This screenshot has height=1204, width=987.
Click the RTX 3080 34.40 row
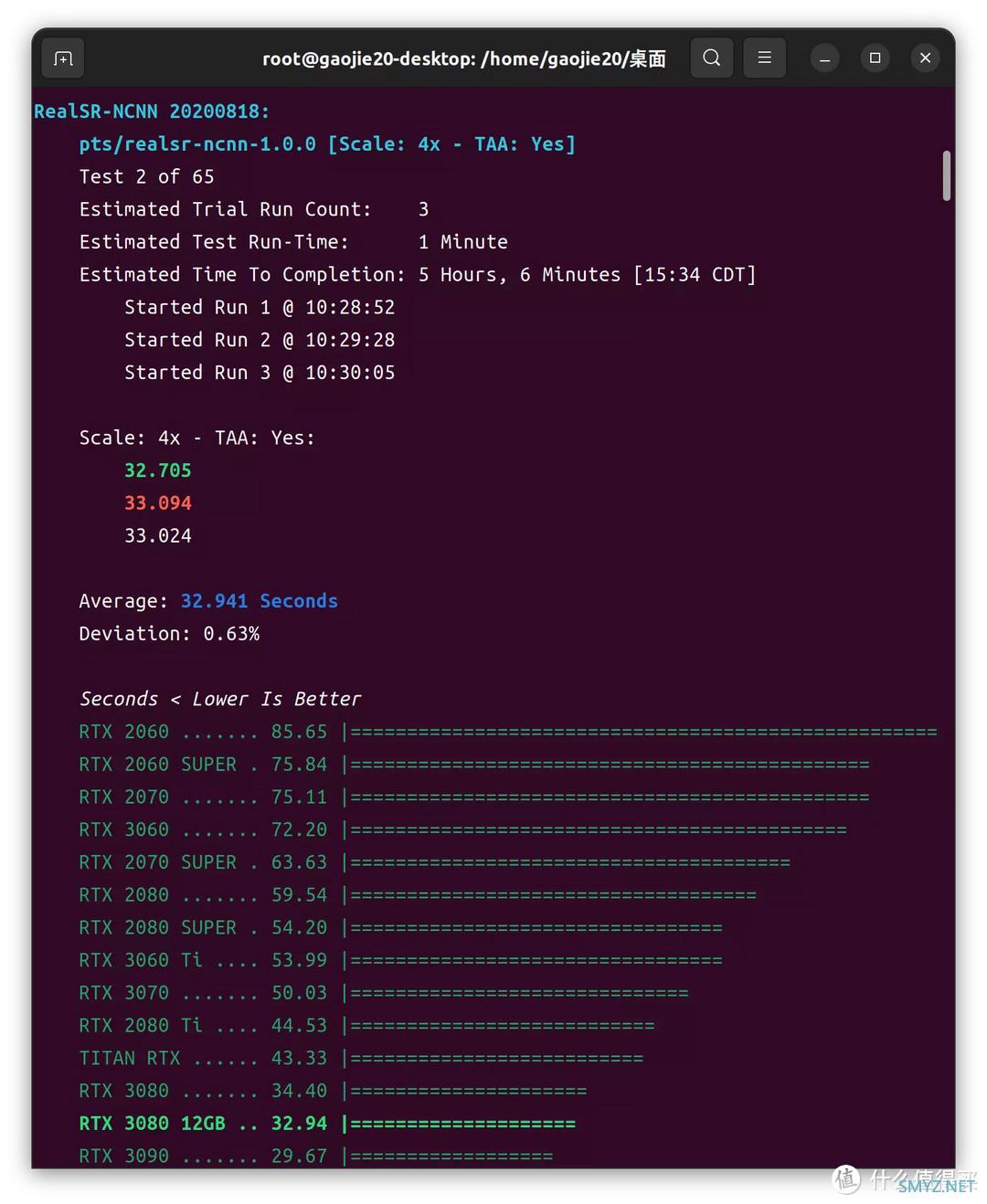334,1091
